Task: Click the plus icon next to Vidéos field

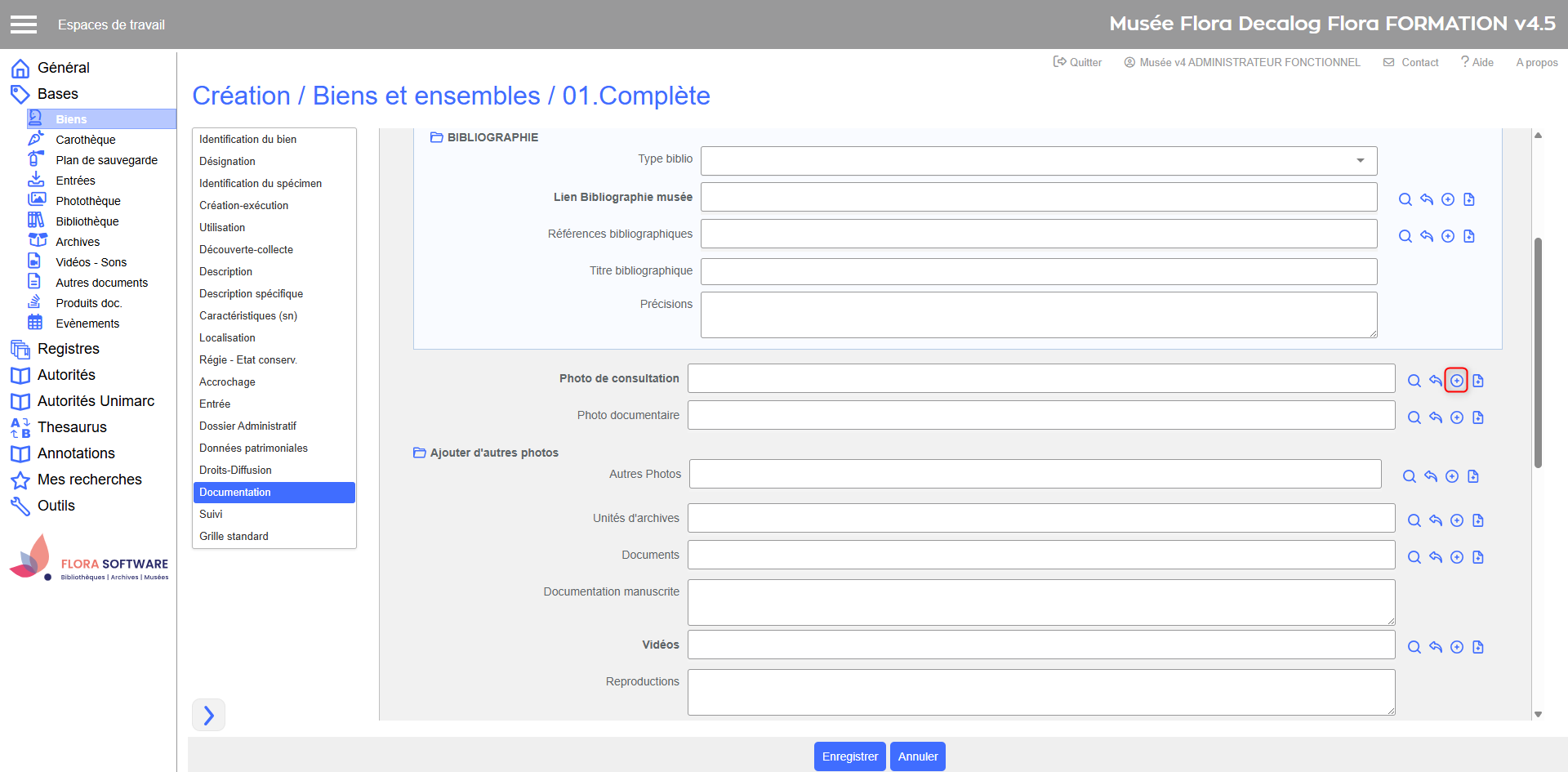Action: coord(1456,647)
